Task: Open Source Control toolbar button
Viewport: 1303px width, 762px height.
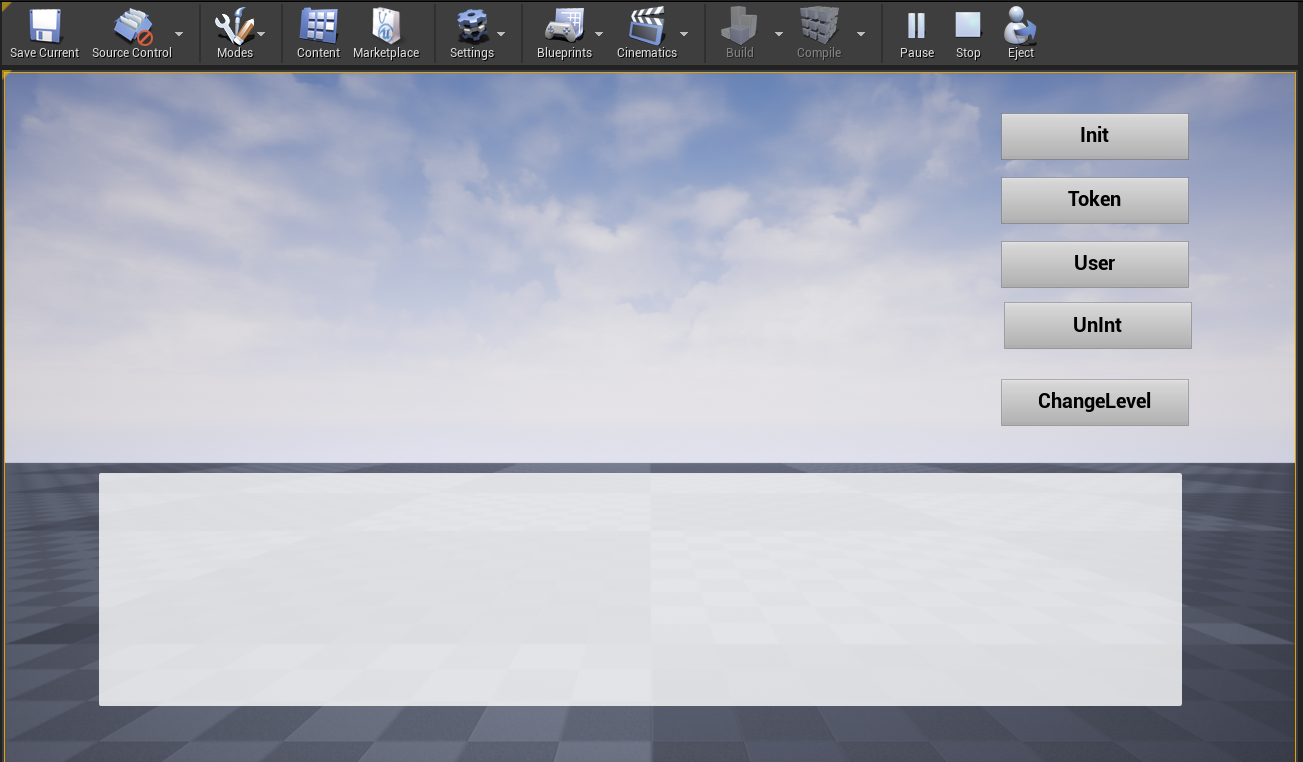Action: (x=131, y=34)
